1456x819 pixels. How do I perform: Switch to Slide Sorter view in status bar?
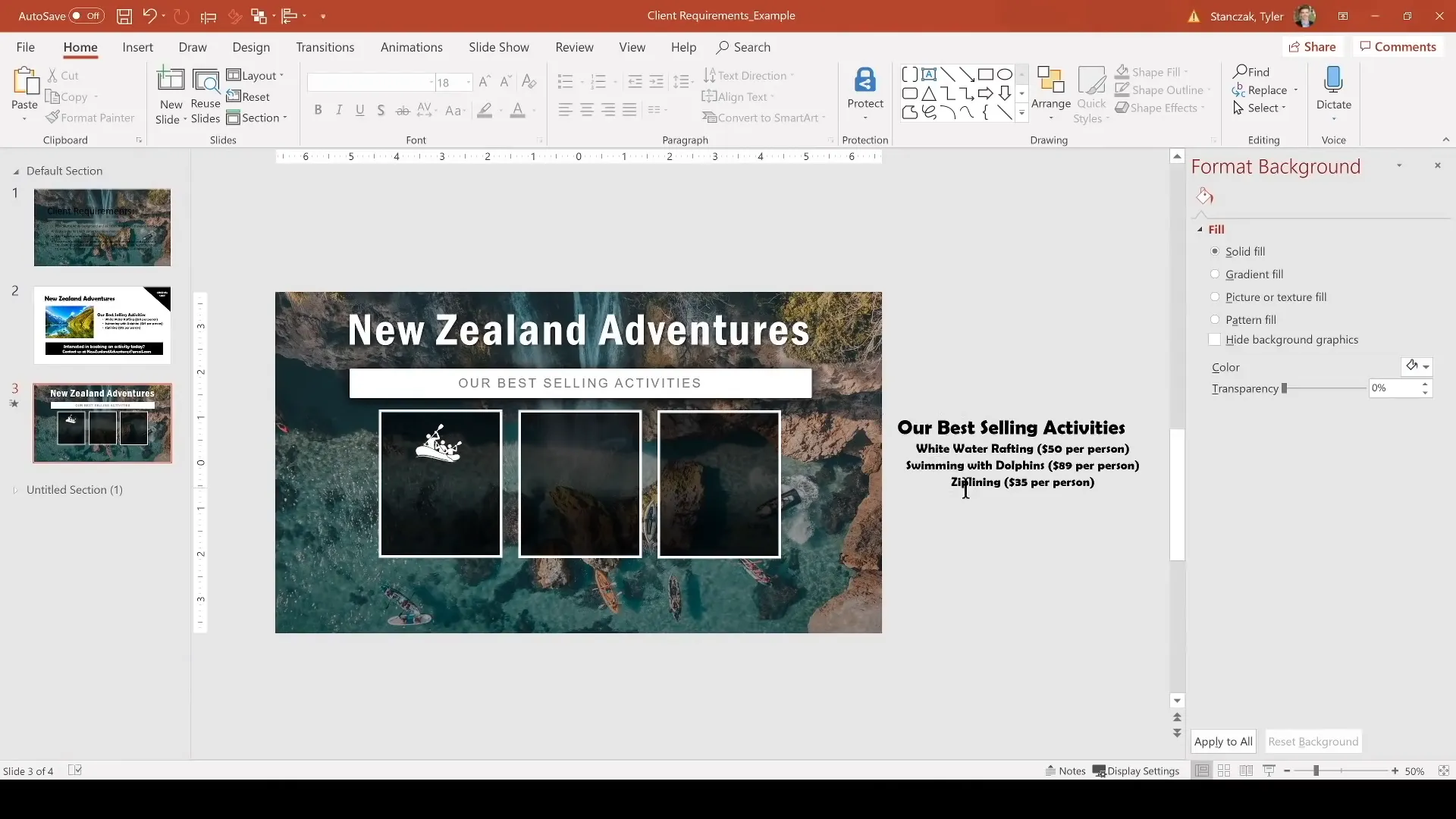point(1225,770)
